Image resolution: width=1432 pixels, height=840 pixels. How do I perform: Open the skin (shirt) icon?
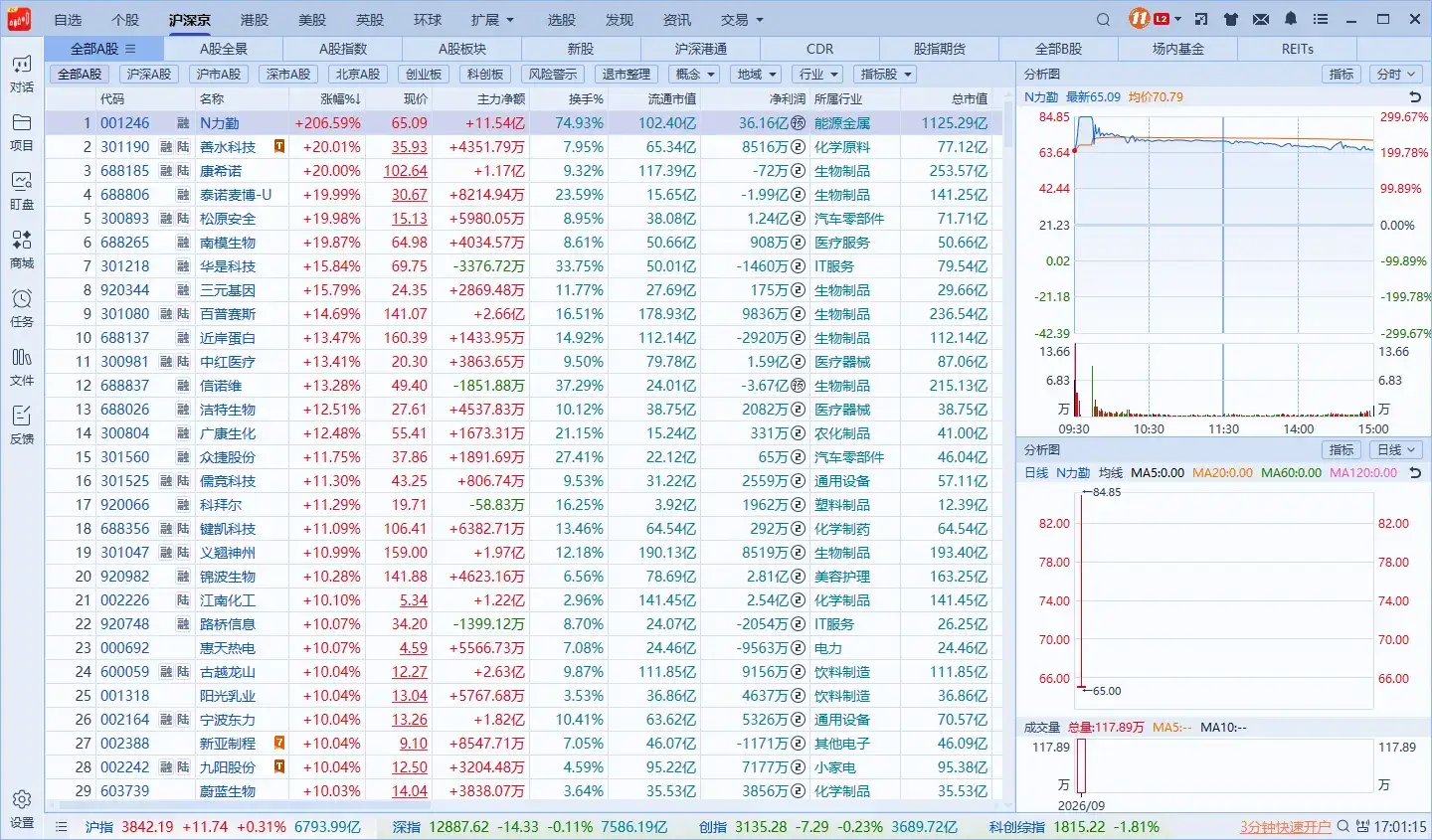[1231, 19]
